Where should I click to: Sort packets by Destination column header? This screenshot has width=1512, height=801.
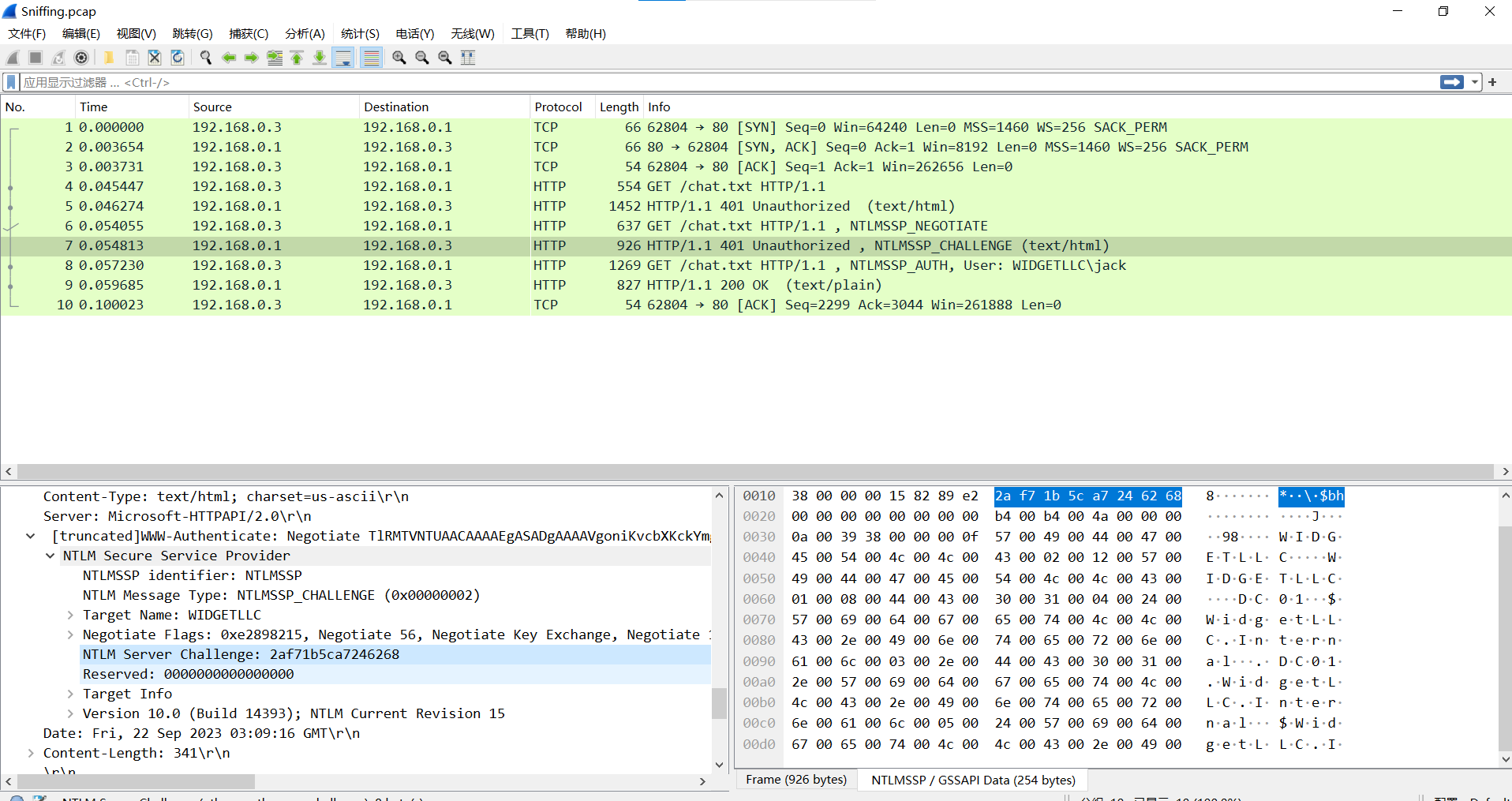coord(445,107)
